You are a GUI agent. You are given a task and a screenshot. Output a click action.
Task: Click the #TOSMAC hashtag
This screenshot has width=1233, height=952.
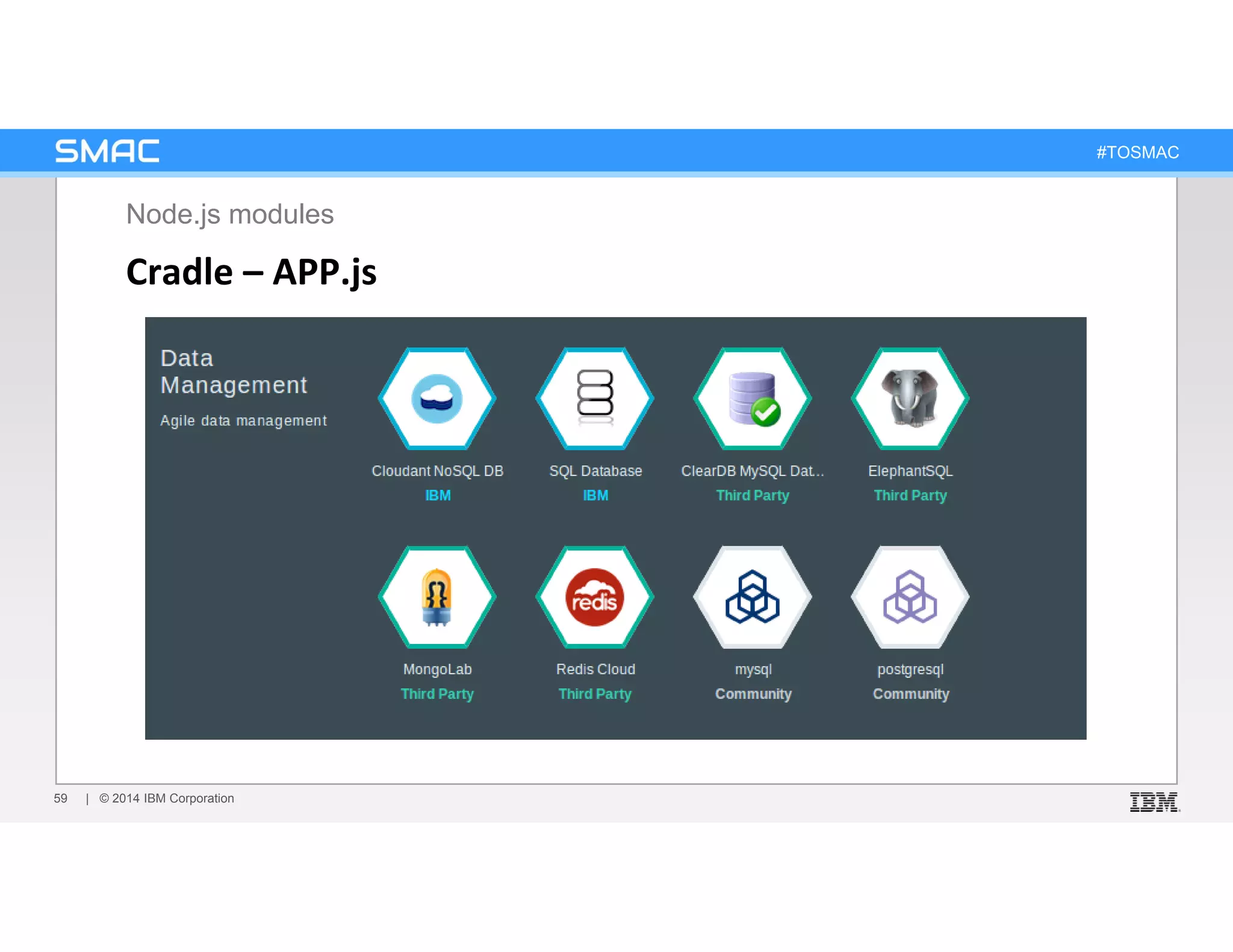click(1137, 152)
